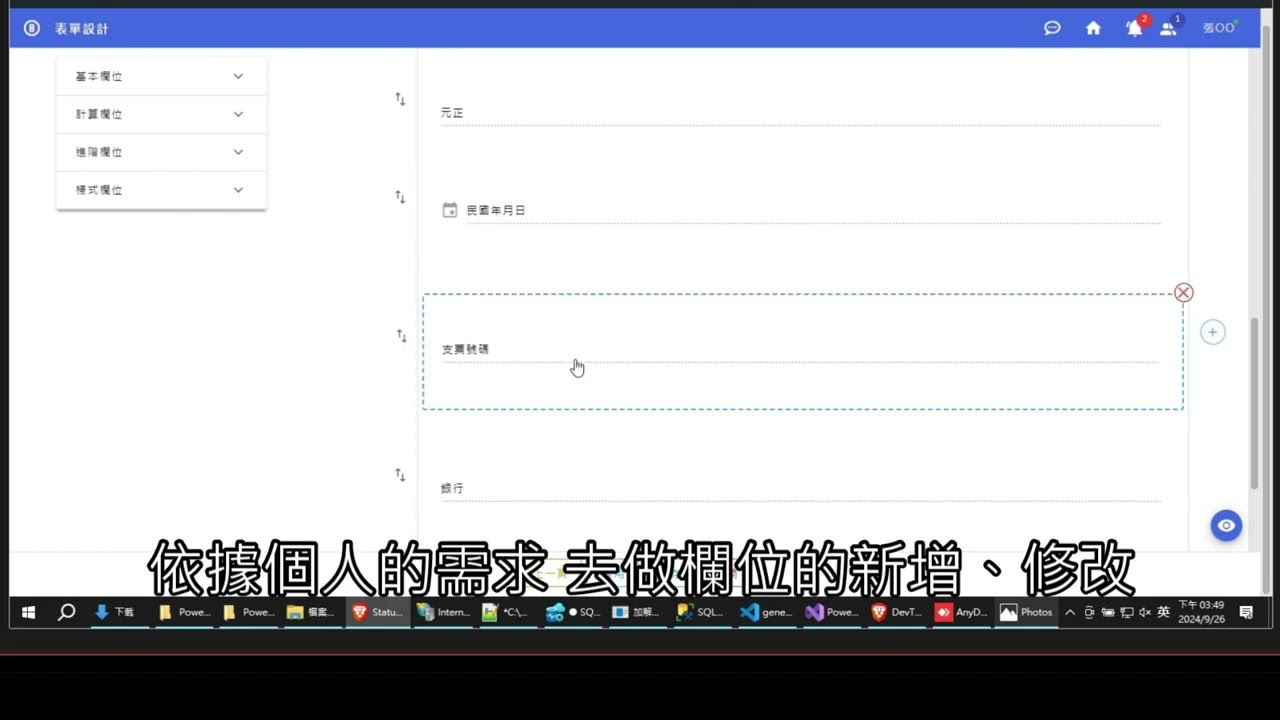Select the 計算欄位 category label
Viewport: 1280px width, 720px height.
99,114
